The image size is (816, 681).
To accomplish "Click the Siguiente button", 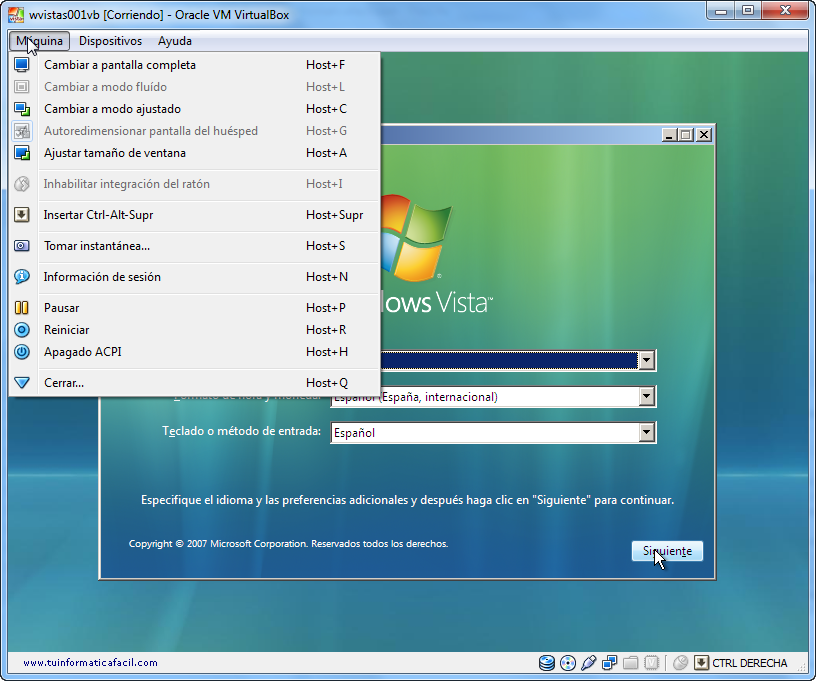I will coord(667,551).
